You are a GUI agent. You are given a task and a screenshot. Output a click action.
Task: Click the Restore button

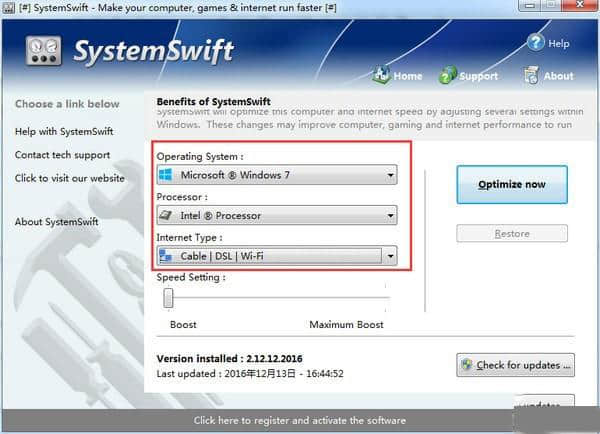point(512,233)
